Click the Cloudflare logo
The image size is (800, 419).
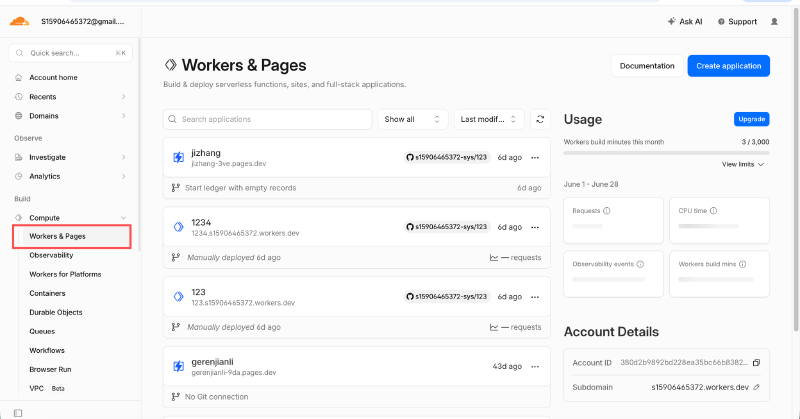[19, 21]
